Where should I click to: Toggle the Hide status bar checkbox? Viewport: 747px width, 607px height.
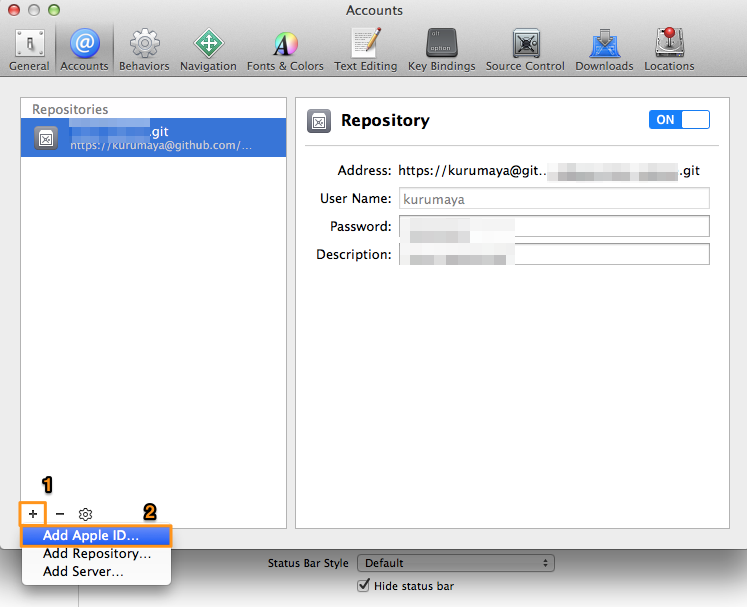364,586
